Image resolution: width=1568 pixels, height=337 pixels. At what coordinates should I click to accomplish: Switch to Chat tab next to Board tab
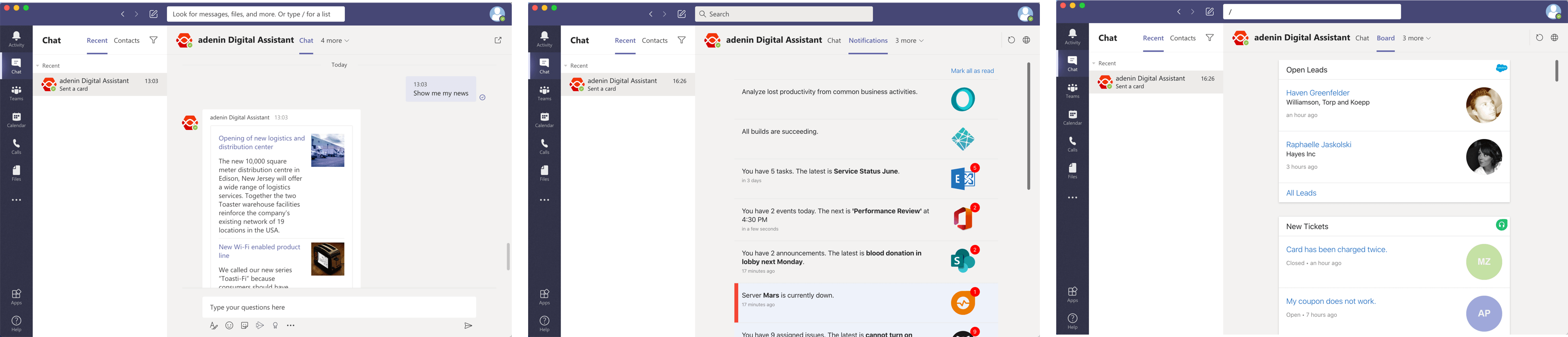point(1362,38)
